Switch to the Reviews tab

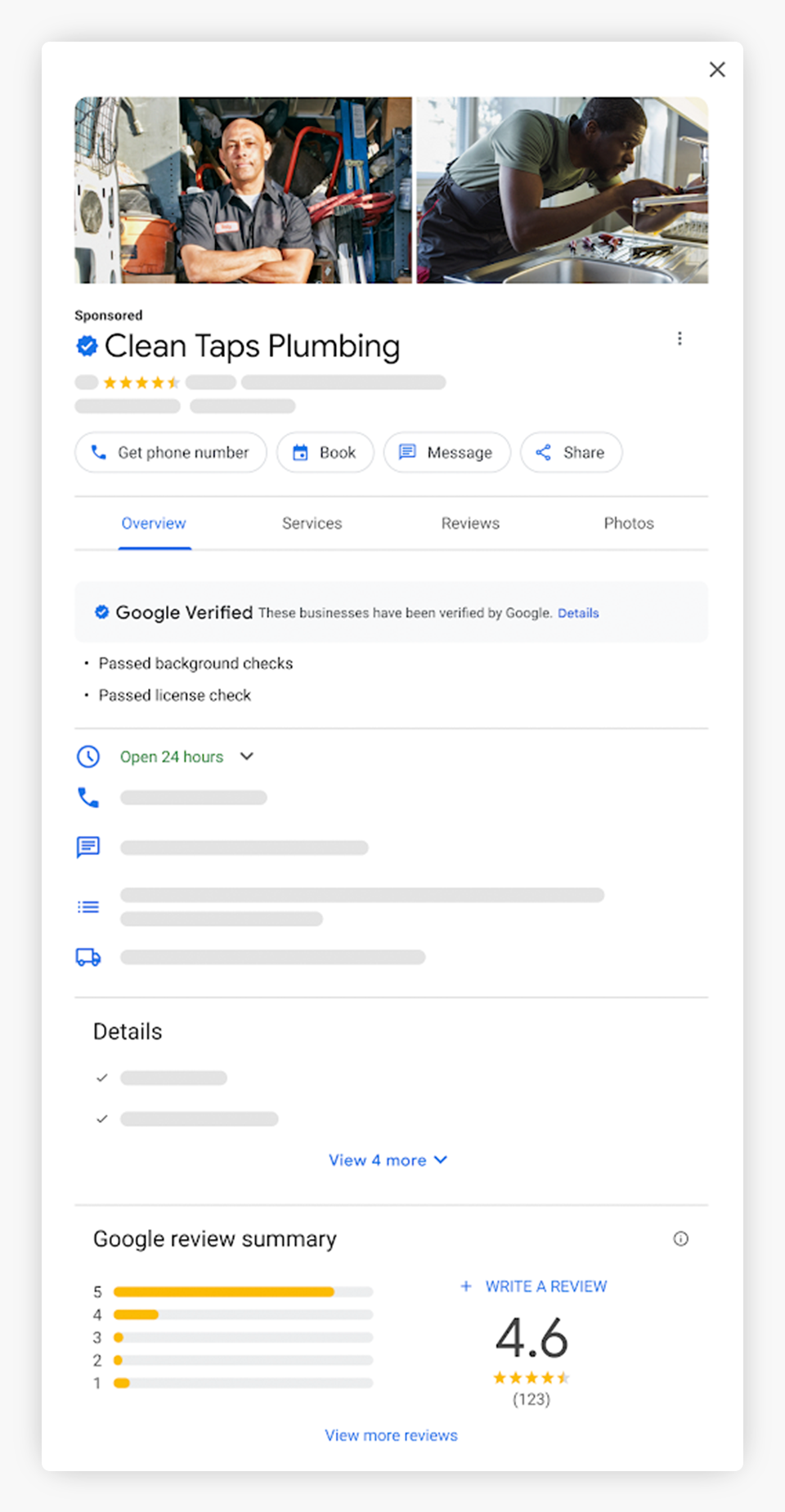[470, 524]
